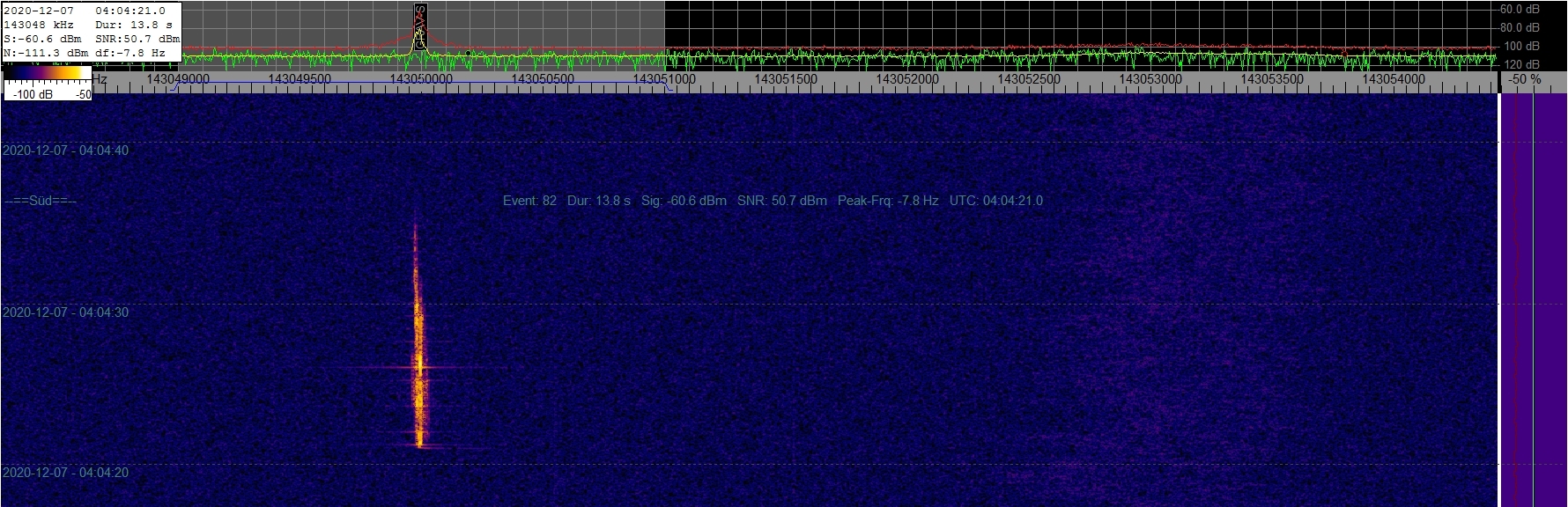Screen dimensions: 1568x507
Task: Click frequency tick 143054000
Action: coord(1394,79)
